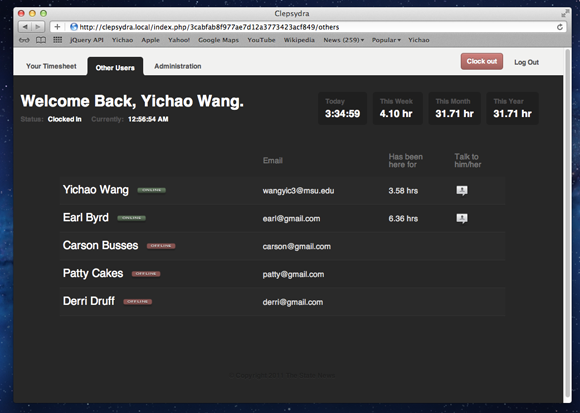Open chat with Yichao Wang
The image size is (580, 413).
coord(461,190)
